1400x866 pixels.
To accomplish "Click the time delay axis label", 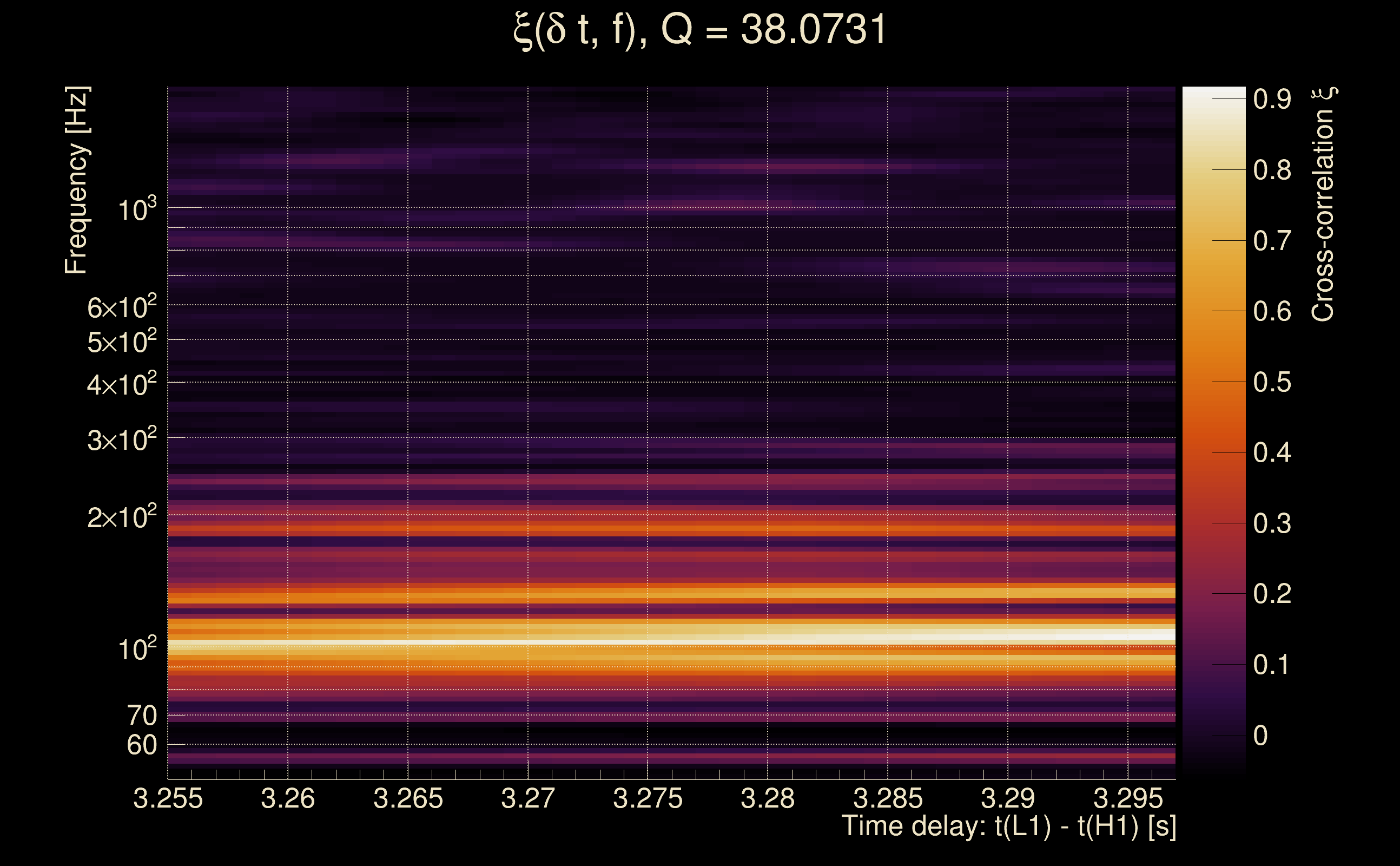I will [x=1008, y=826].
